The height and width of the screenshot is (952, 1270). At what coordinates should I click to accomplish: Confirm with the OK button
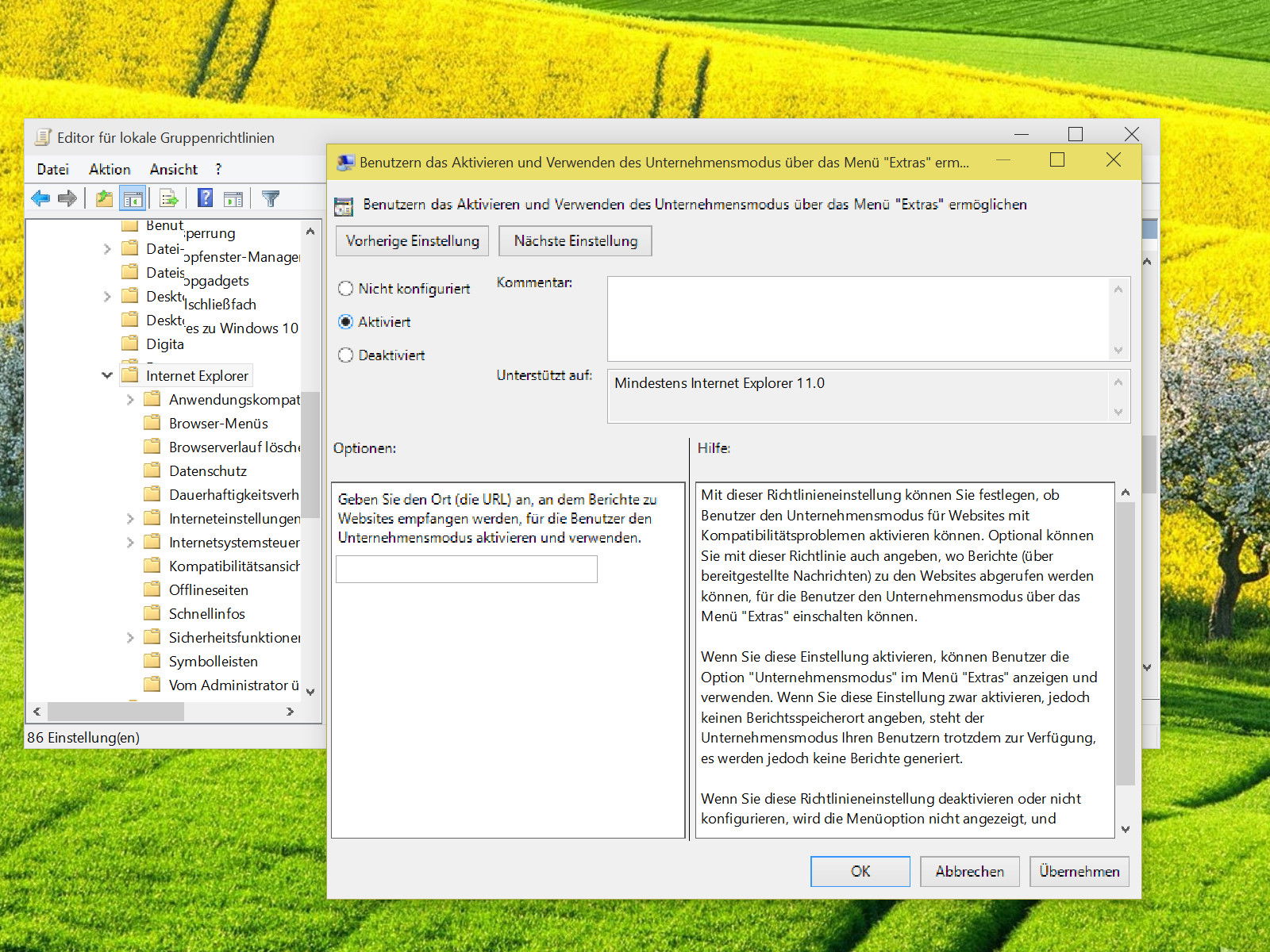click(860, 871)
